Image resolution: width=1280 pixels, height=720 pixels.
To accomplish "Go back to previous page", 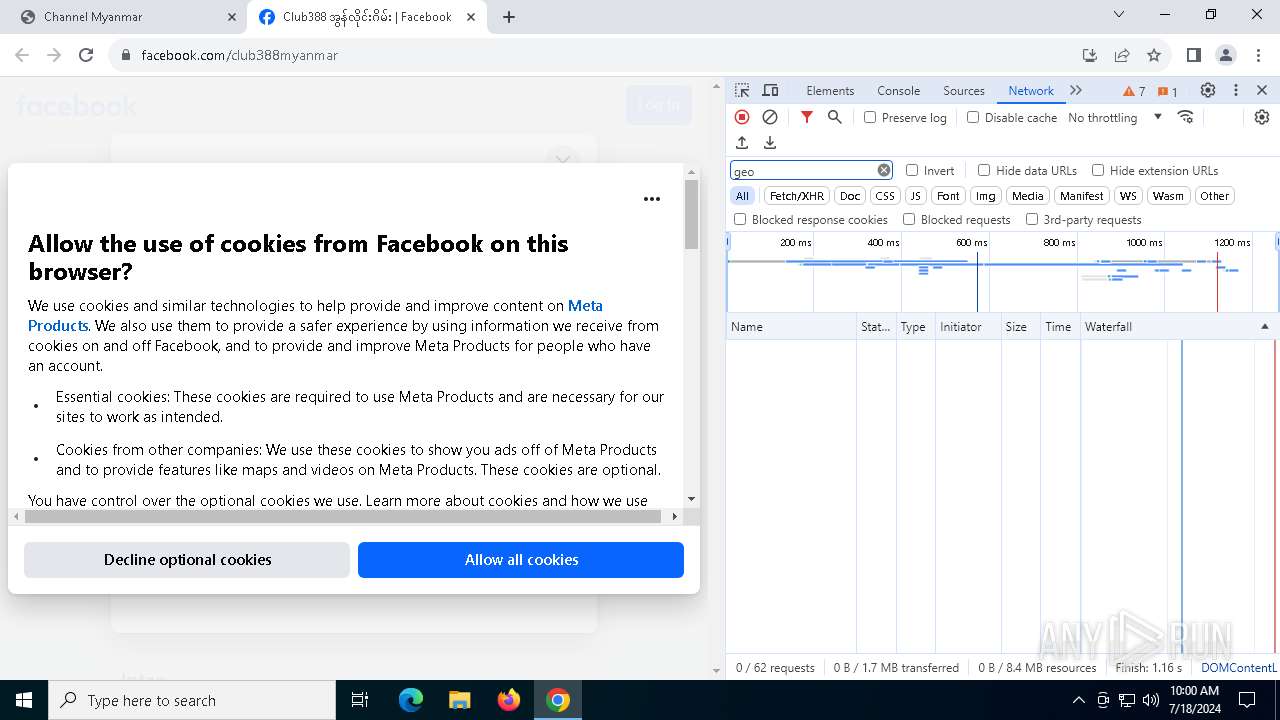I will click(x=24, y=55).
